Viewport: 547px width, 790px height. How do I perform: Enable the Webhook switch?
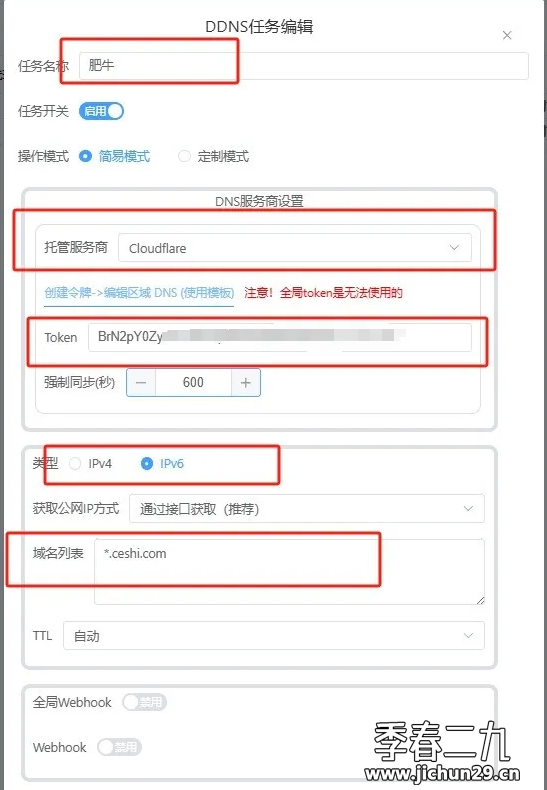click(119, 747)
